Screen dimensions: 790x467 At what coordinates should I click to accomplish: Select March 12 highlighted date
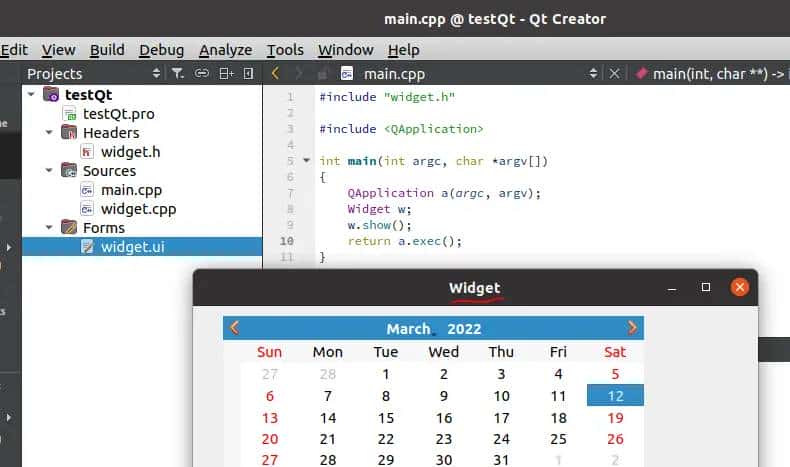tap(615, 395)
